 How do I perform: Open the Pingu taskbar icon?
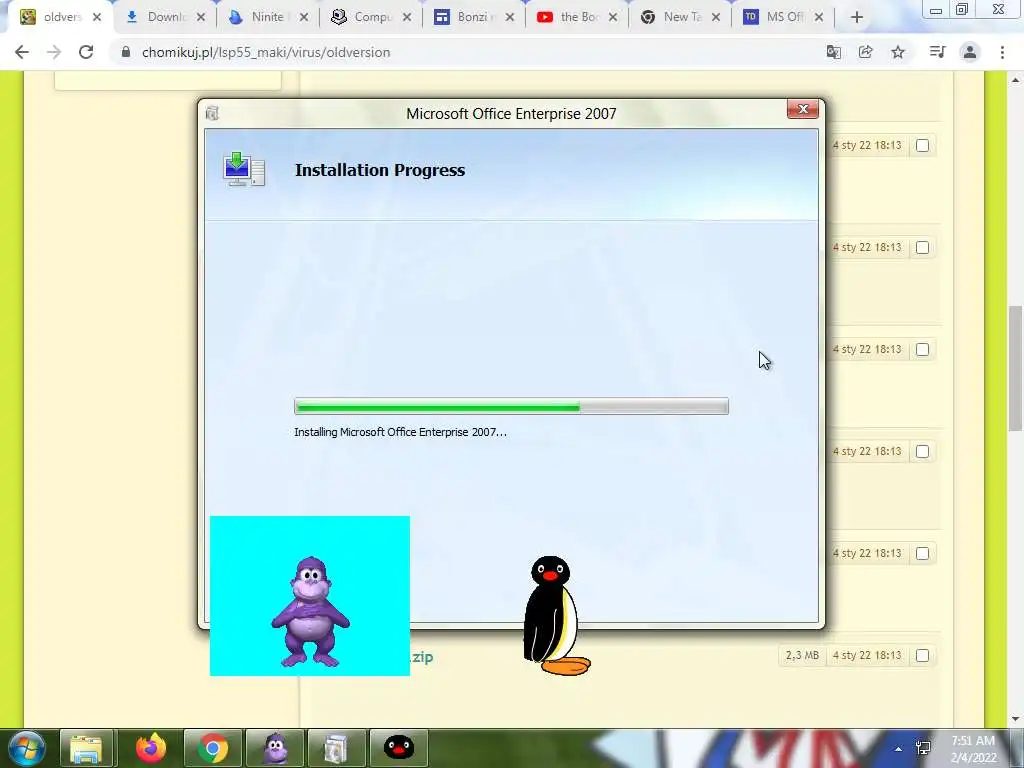tap(398, 748)
